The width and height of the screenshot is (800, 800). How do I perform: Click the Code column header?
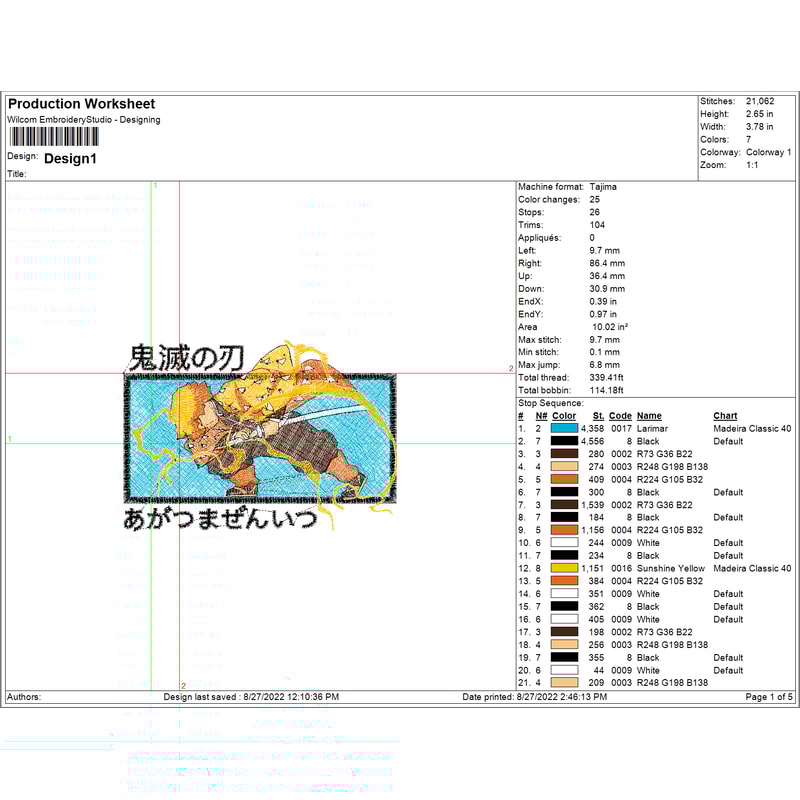[620, 415]
